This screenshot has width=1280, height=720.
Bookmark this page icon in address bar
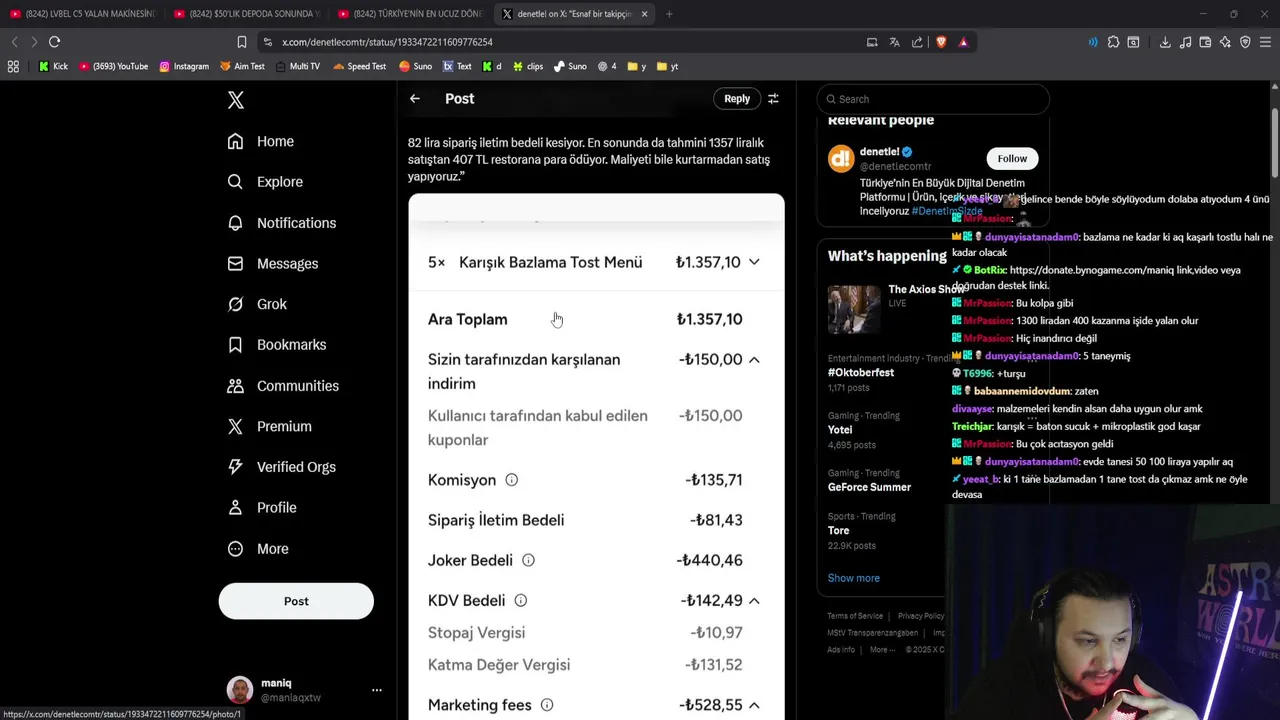[x=242, y=42]
